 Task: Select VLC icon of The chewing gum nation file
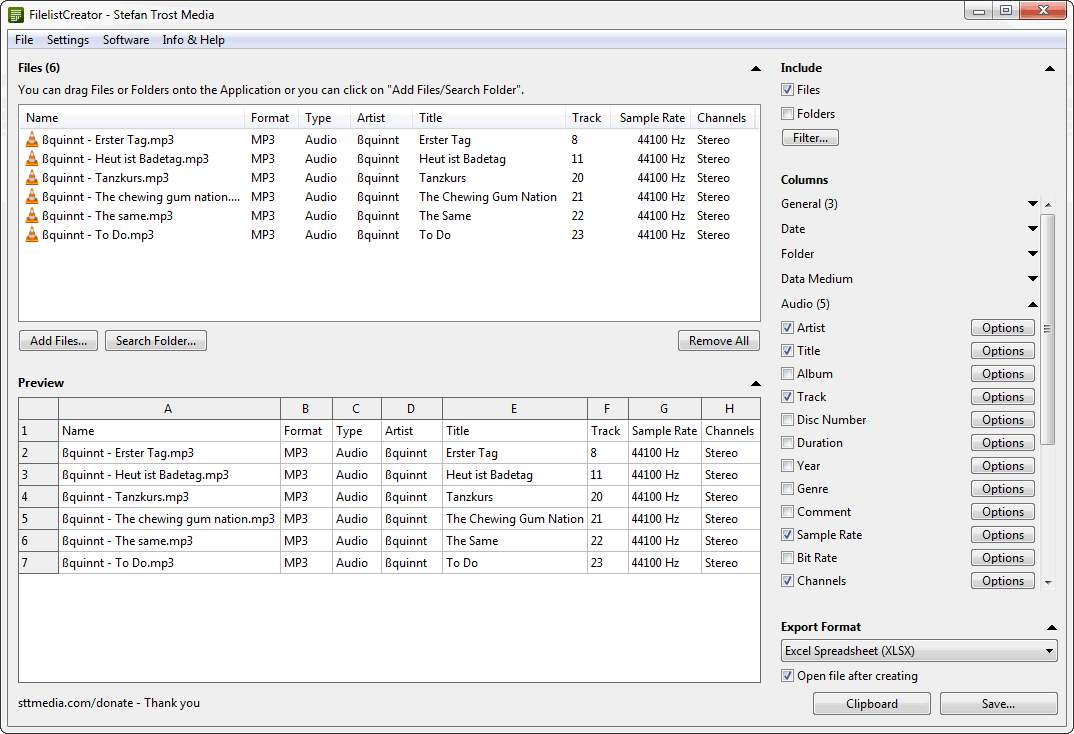[32, 197]
